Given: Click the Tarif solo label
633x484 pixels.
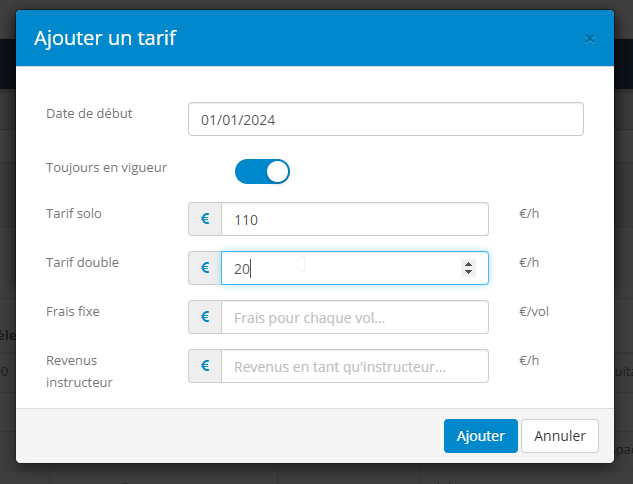Looking at the screenshot, I should [x=74, y=213].
